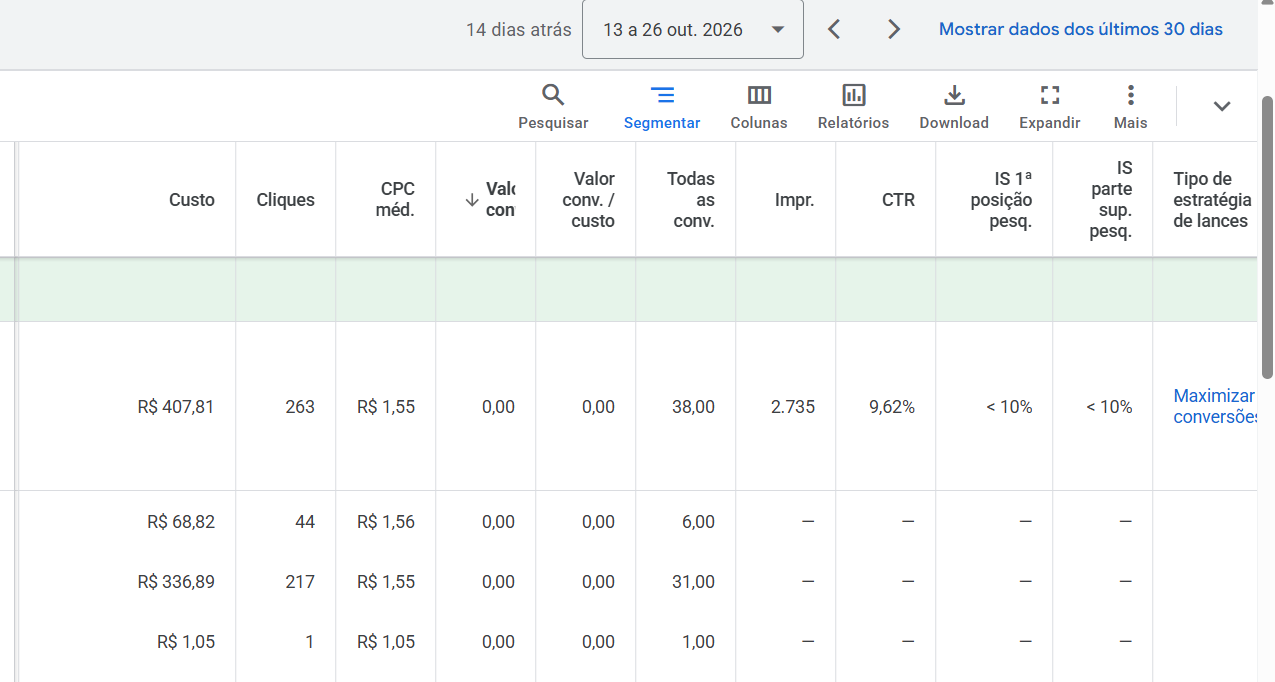This screenshot has width=1275, height=682.
Task: Open the Segmentar segment menu
Action: (x=662, y=107)
